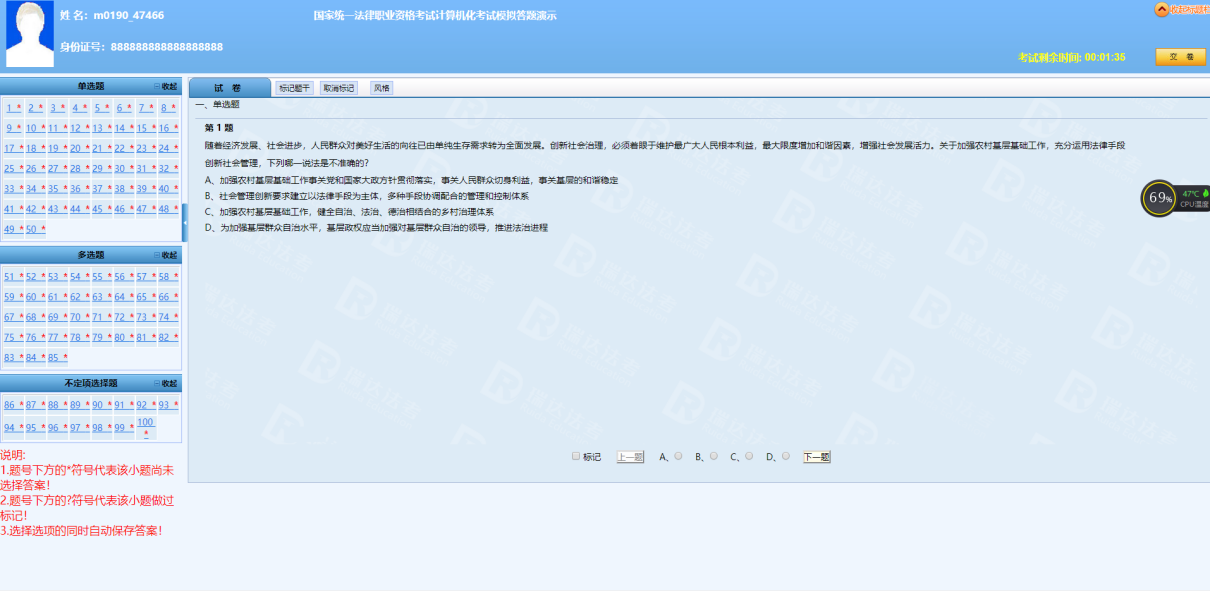Click the orange collapse title bar arrow icon

pos(1161,9)
